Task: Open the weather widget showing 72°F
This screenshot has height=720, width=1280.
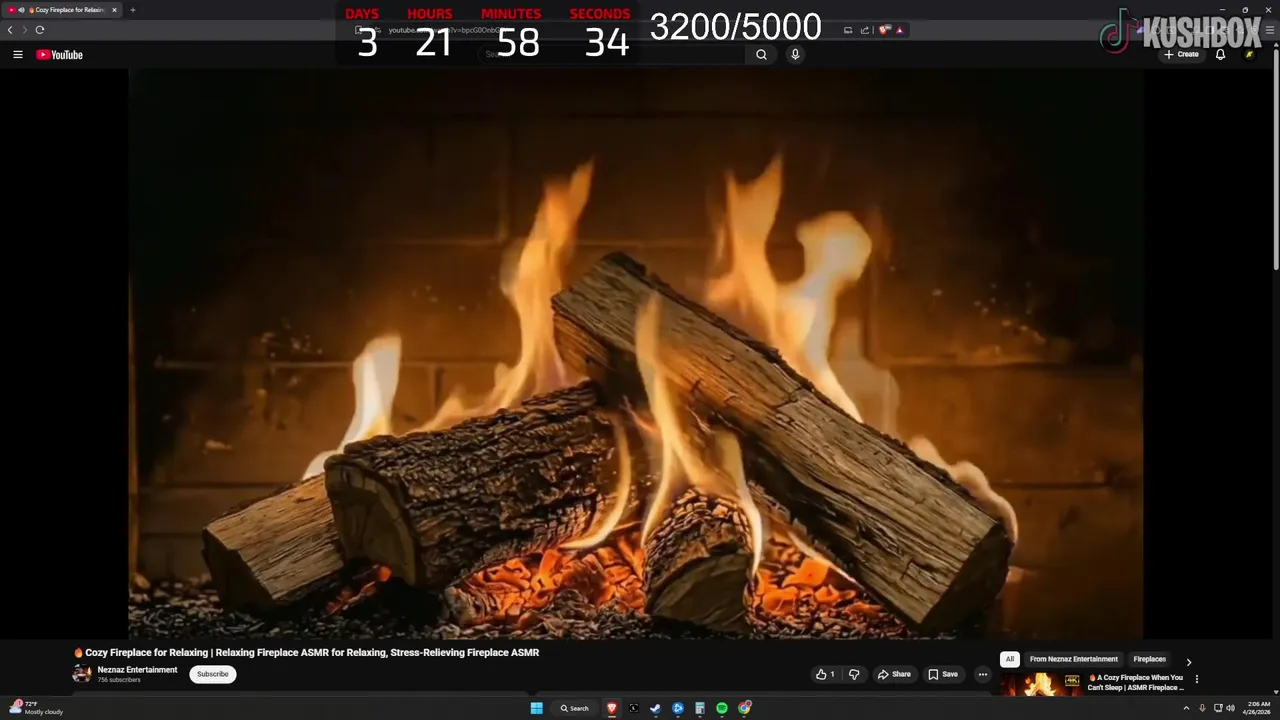Action: (37, 708)
